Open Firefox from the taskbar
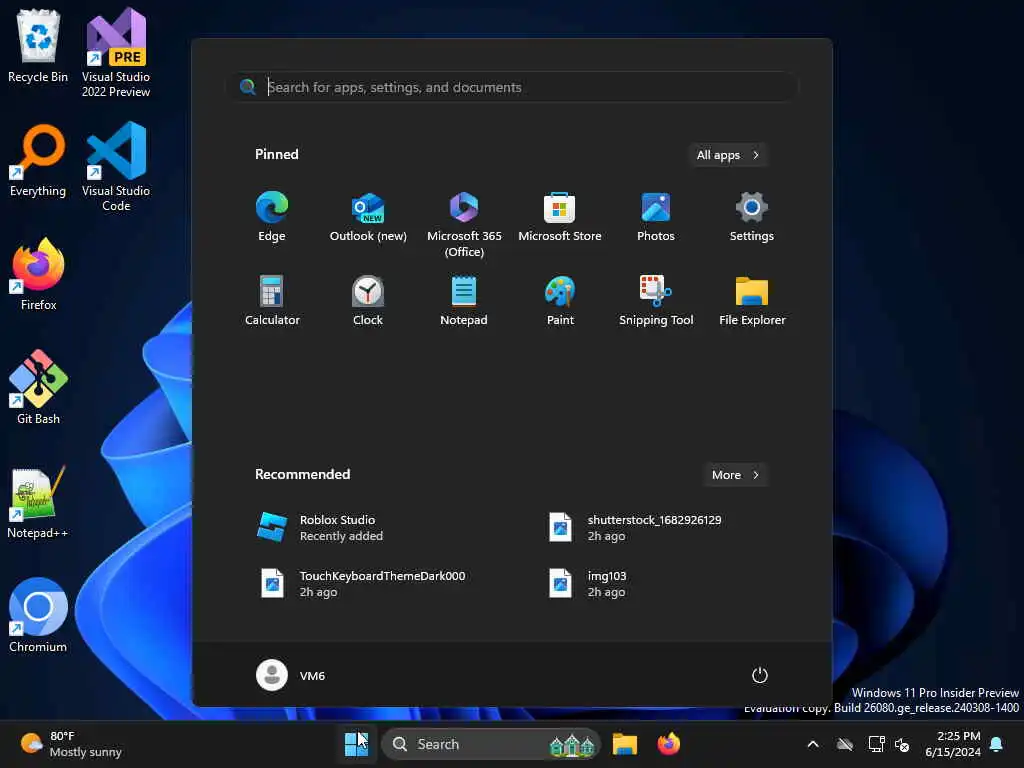 (669, 744)
